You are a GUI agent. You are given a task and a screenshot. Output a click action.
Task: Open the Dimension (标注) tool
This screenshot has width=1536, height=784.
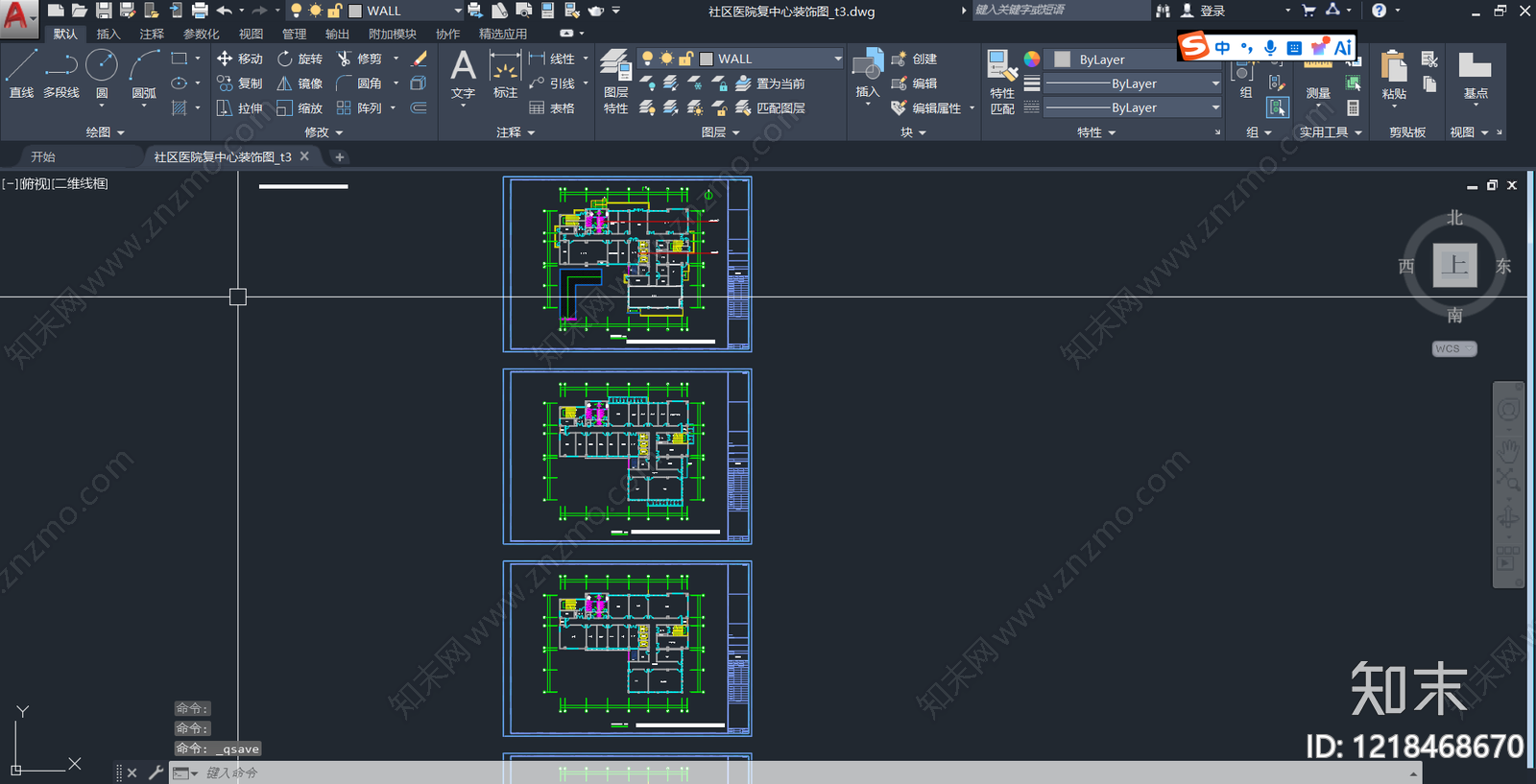tap(505, 75)
